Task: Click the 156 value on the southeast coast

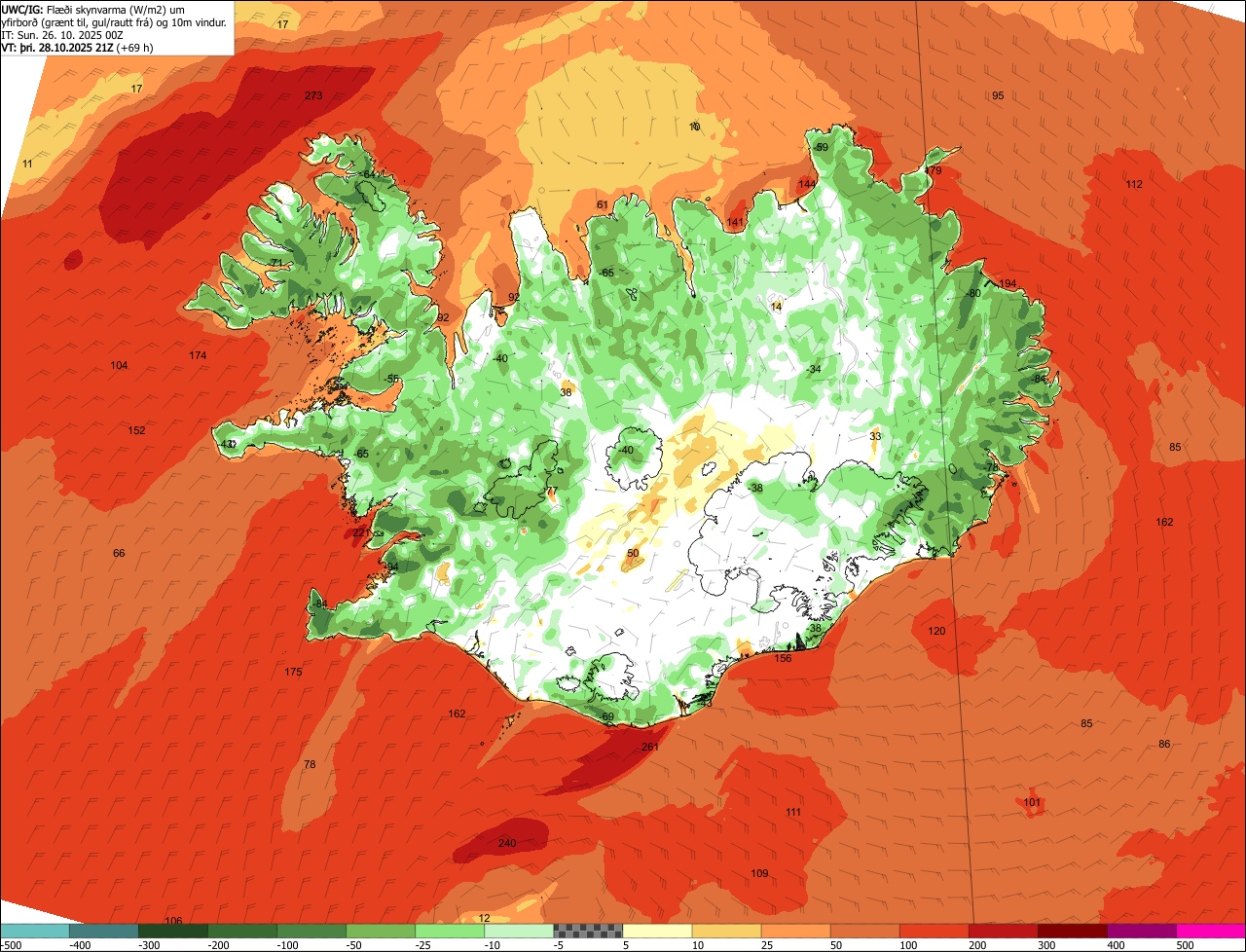Action: [783, 658]
